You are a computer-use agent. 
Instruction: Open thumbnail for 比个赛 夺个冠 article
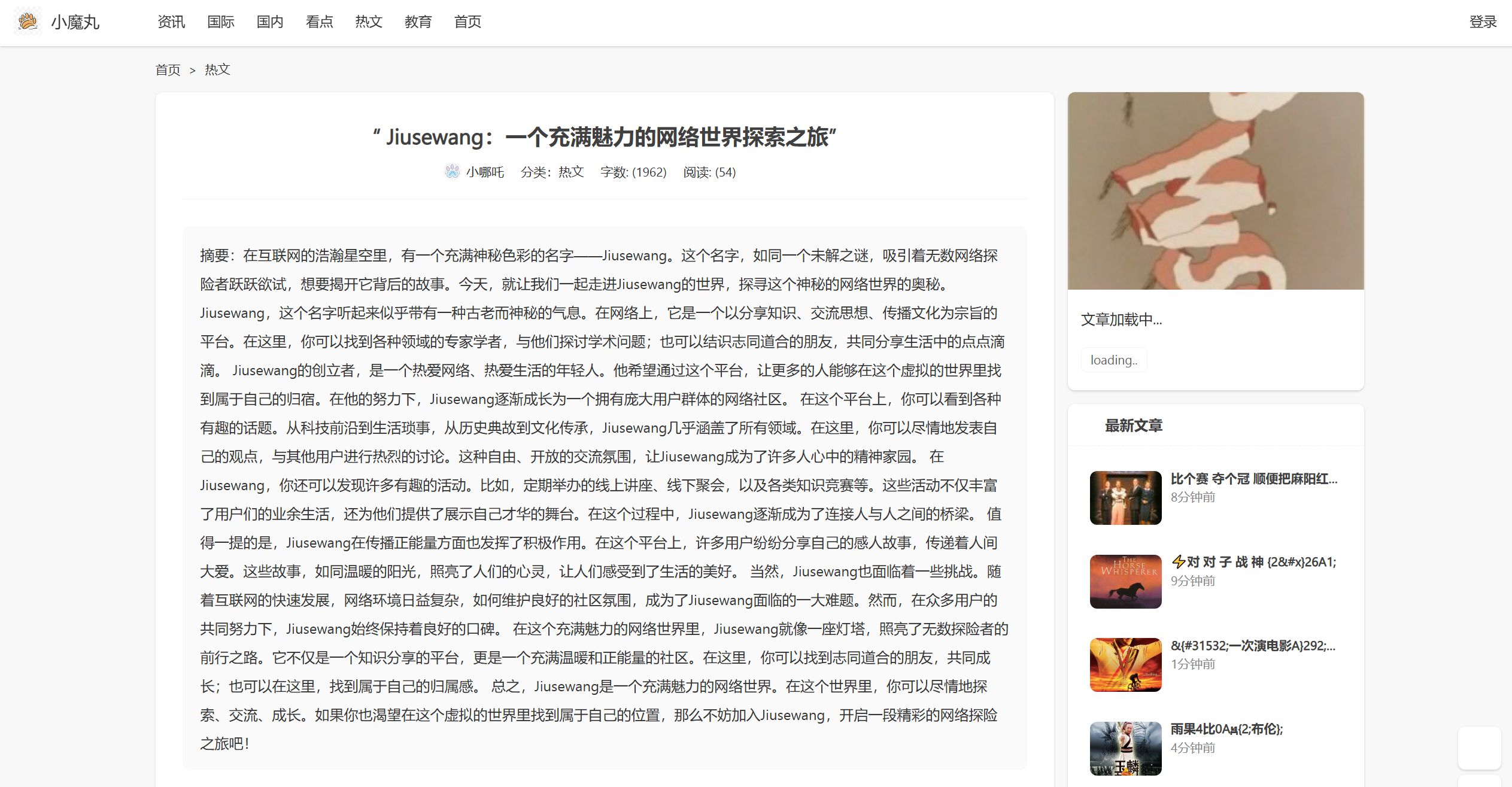1126,498
